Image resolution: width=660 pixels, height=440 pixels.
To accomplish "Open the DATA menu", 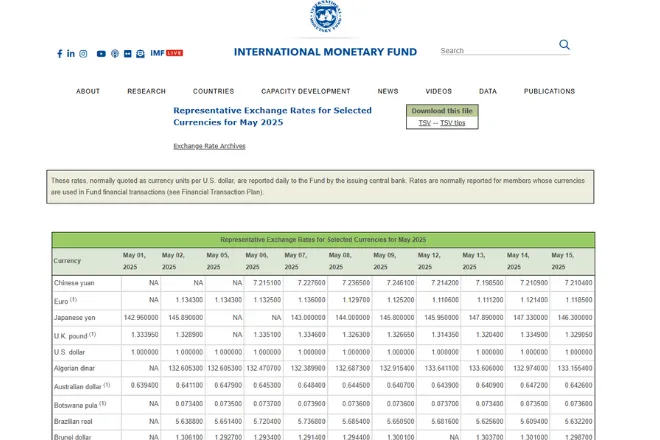I will click(x=488, y=91).
